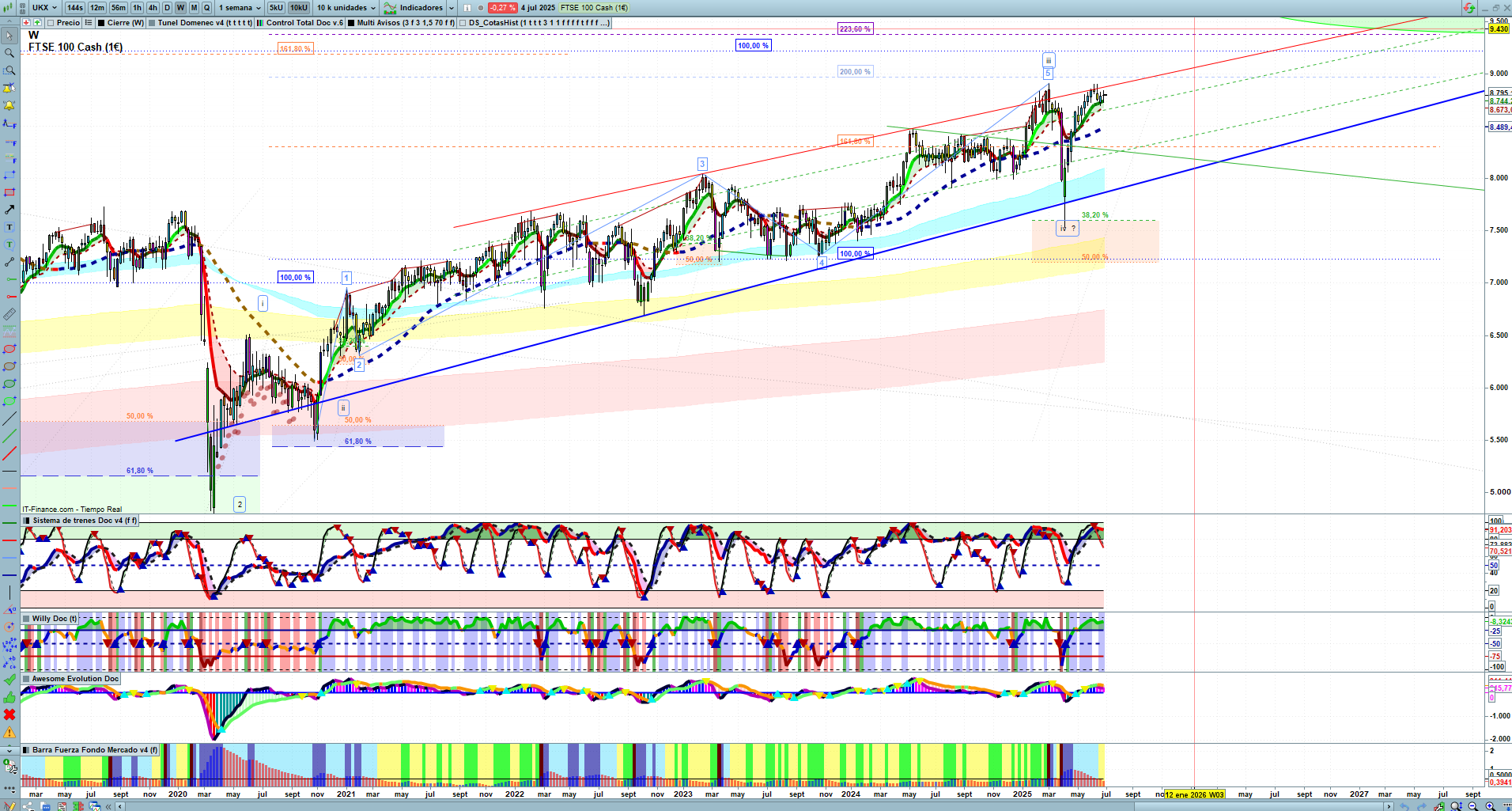The height and width of the screenshot is (811, 1512).
Task: Select the circled T label tool
Action: [x=9, y=244]
